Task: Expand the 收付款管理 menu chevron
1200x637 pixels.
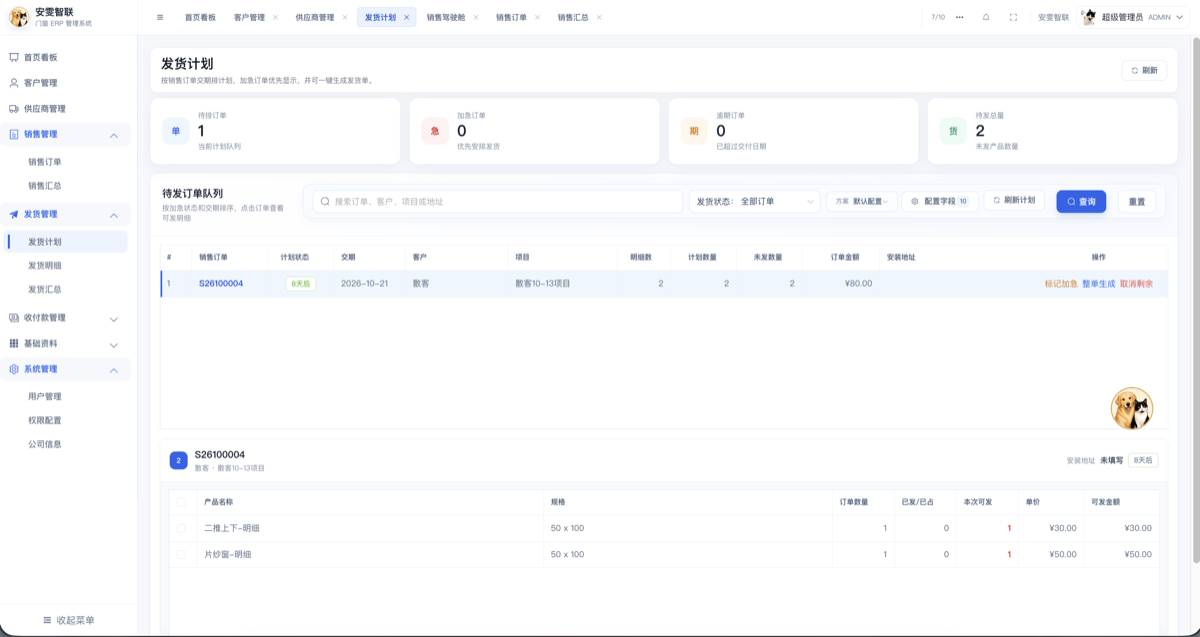Action: pyautogui.click(x=113, y=319)
